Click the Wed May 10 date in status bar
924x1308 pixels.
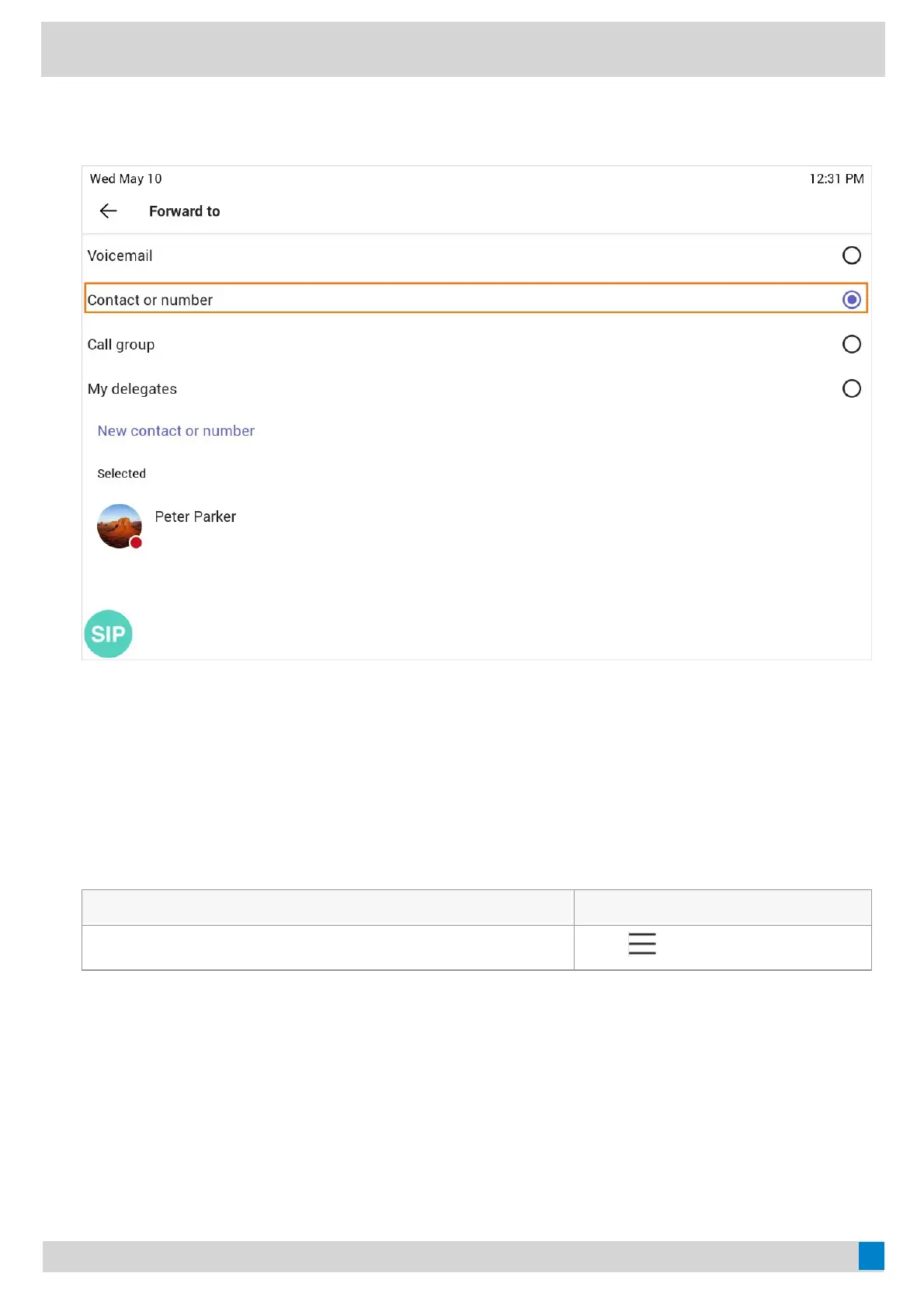point(126,179)
